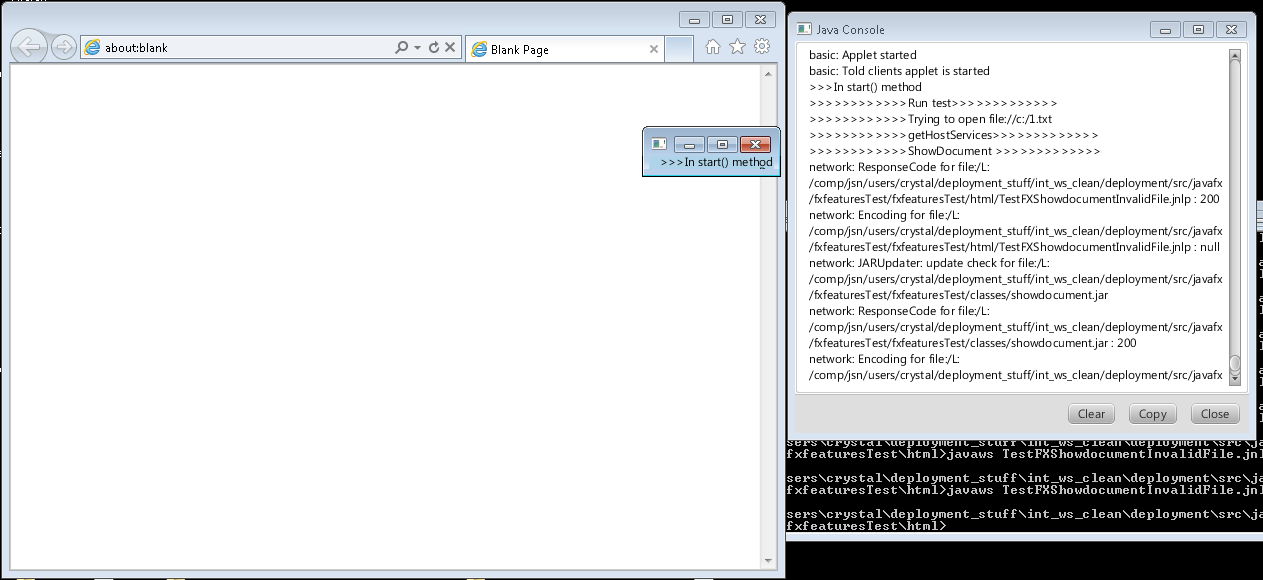
Task: Click the Clear button in Java Console
Action: point(1091,414)
